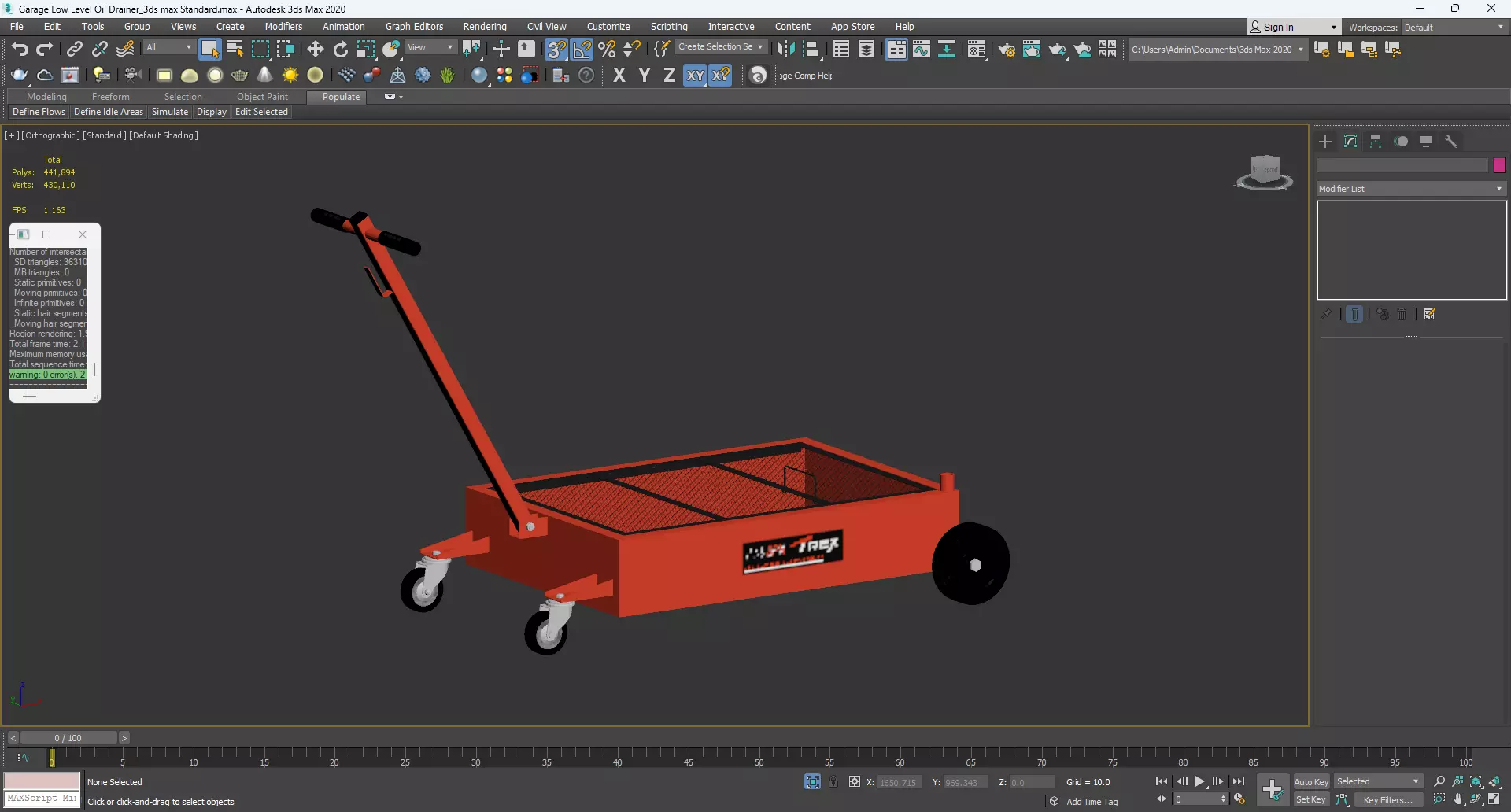Open the Material Editor icon
Screen dimensions: 1511x812
977,50
